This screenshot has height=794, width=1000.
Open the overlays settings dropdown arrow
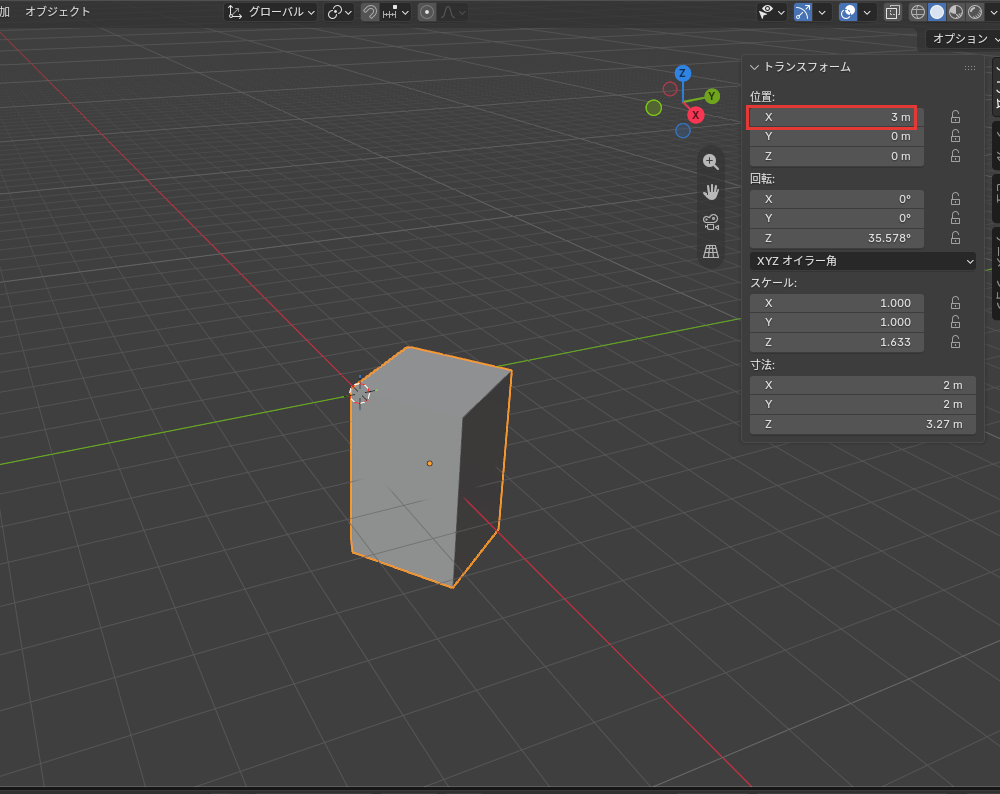tap(867, 12)
